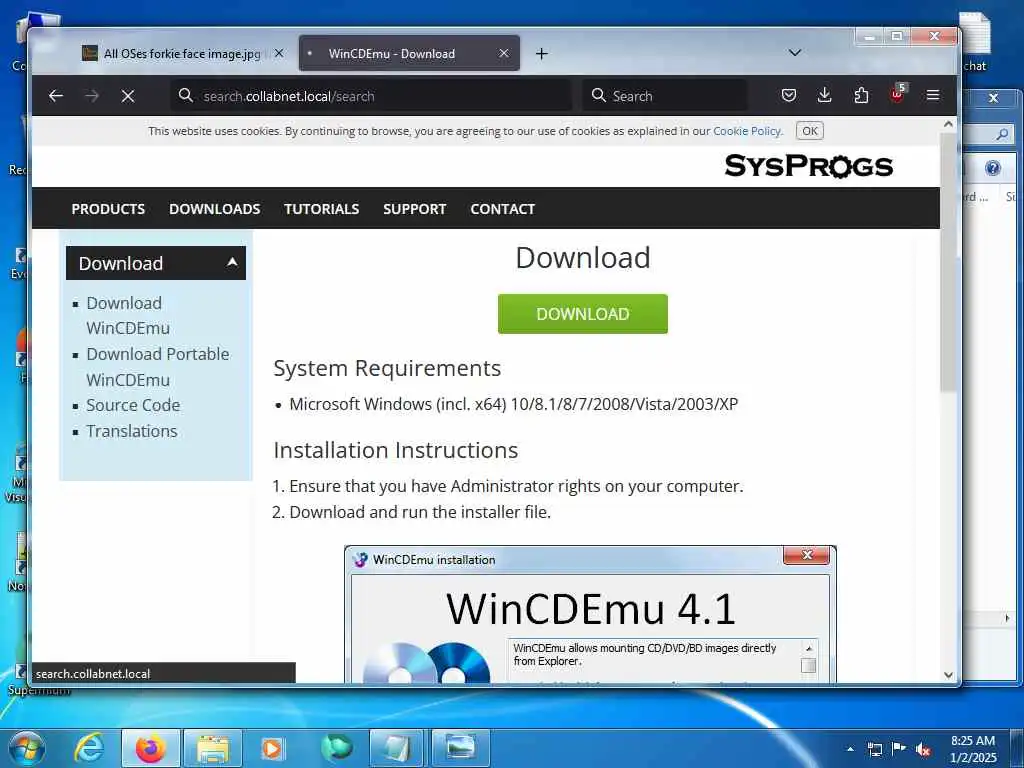Click the 'Installation Instructions' heading
This screenshot has width=1024, height=768.
pyautogui.click(x=395, y=451)
